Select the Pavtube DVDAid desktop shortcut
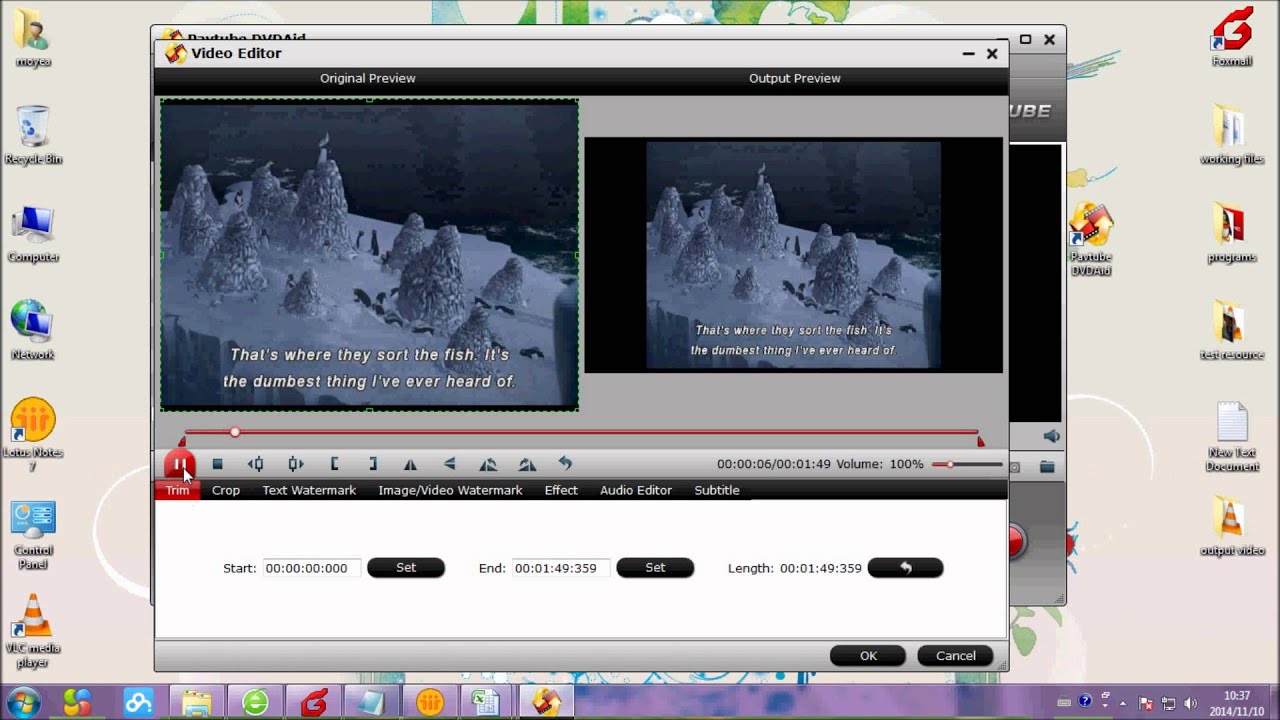Screen dimensions: 1280x720 [x=1090, y=240]
